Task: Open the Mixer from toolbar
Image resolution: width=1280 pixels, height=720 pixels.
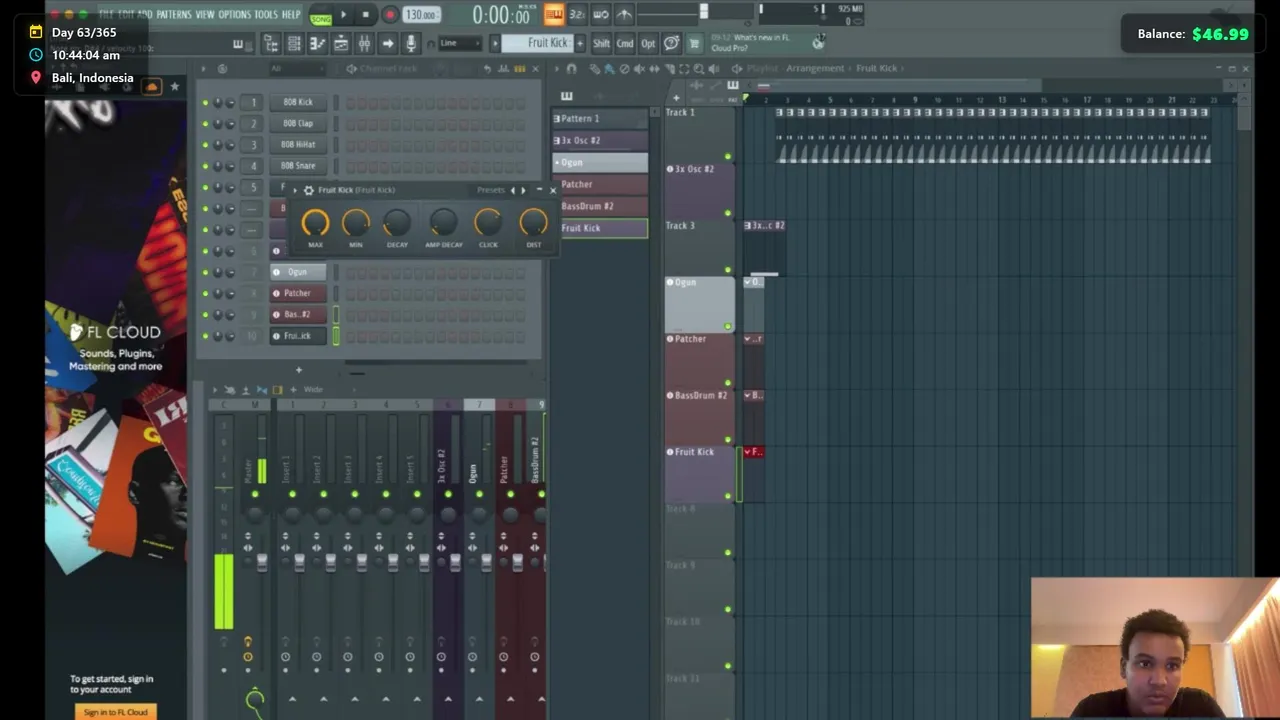Action: pyautogui.click(x=364, y=43)
